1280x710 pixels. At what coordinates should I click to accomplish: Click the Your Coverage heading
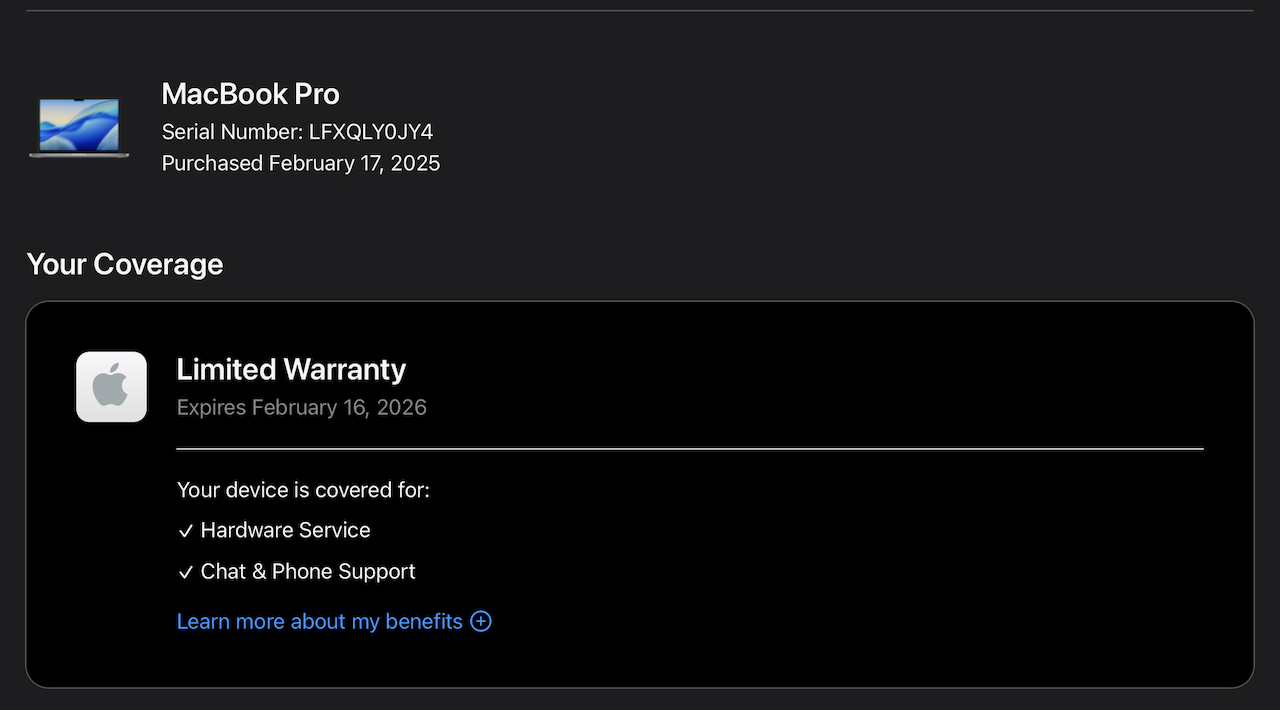point(125,264)
